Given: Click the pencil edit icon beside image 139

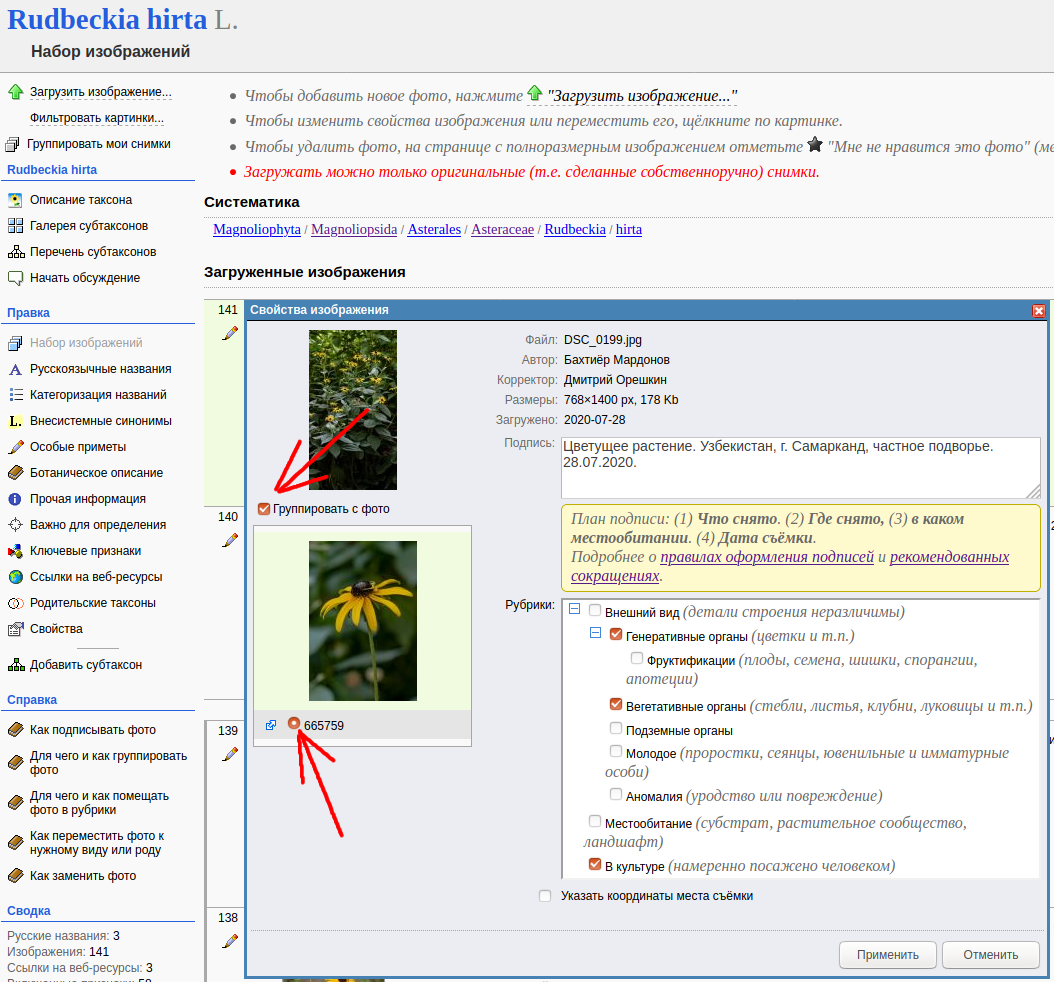Looking at the screenshot, I should click(230, 753).
